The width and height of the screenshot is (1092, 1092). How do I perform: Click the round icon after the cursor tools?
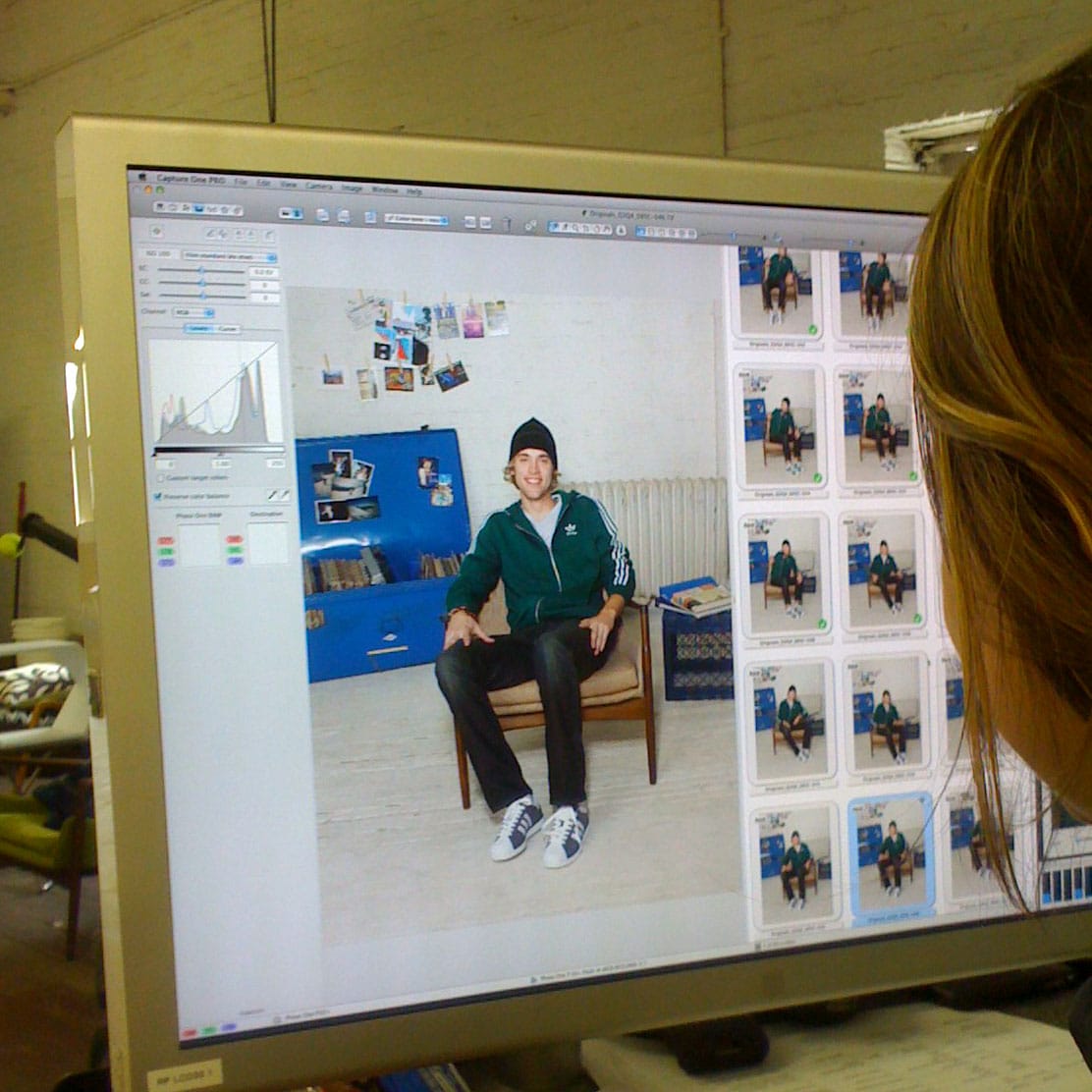pyautogui.click(x=622, y=230)
